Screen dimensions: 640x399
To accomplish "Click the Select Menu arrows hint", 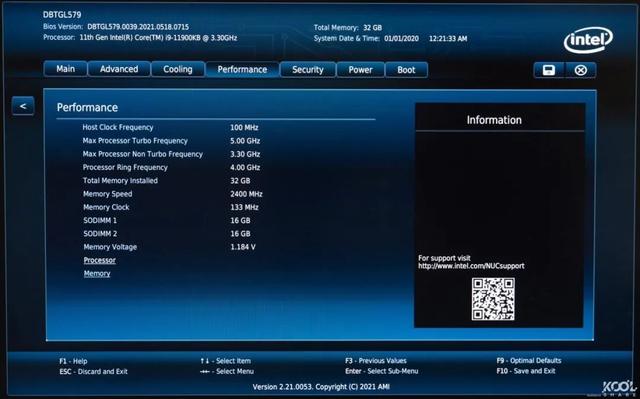I will pos(227,372).
